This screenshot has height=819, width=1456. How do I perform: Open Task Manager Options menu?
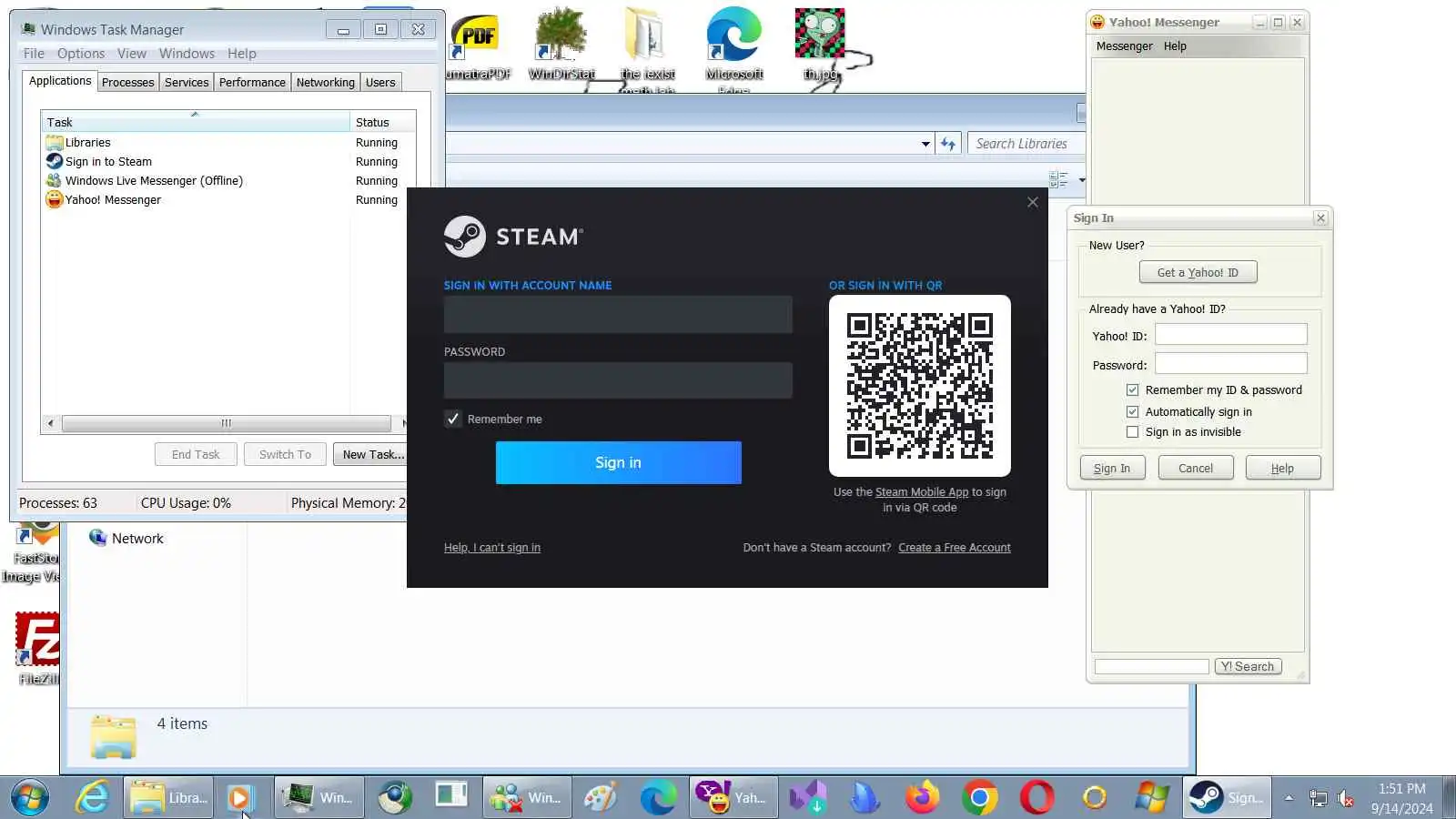81,54
